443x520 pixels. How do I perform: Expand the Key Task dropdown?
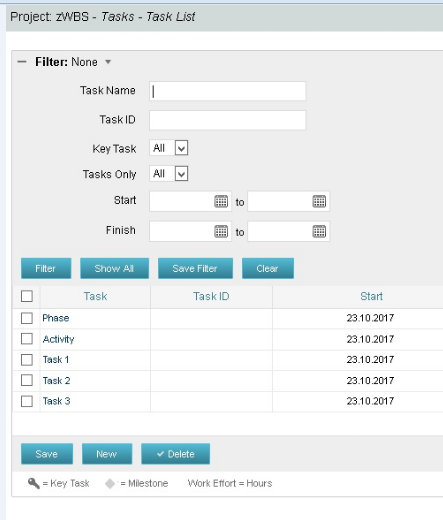(x=181, y=148)
